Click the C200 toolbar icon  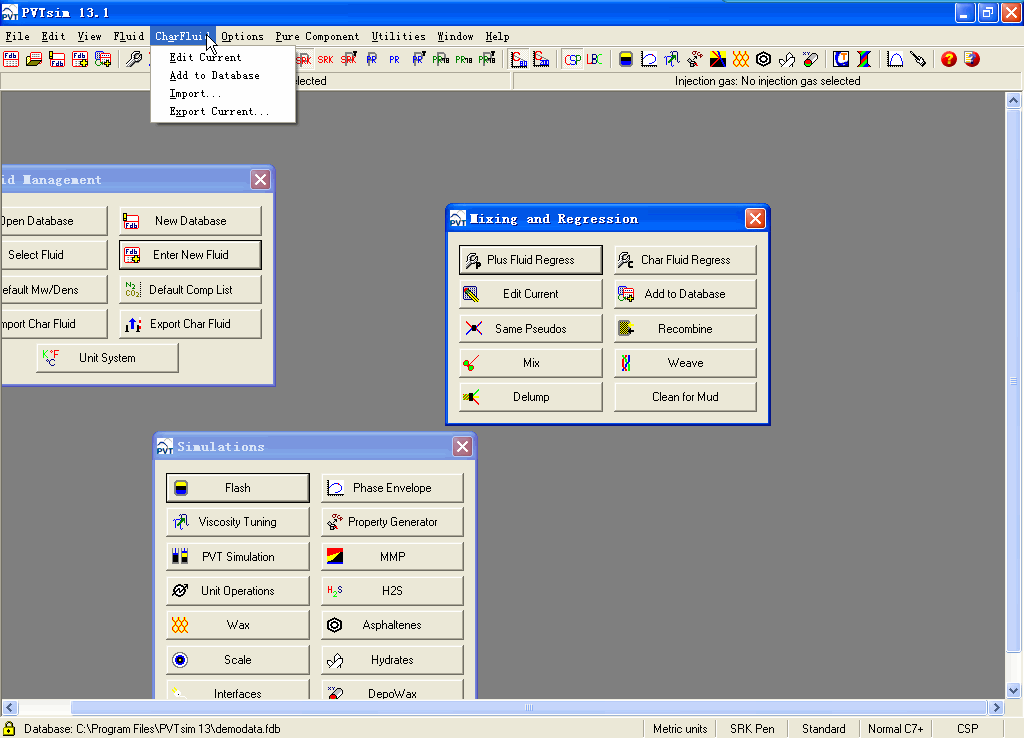tap(541, 59)
